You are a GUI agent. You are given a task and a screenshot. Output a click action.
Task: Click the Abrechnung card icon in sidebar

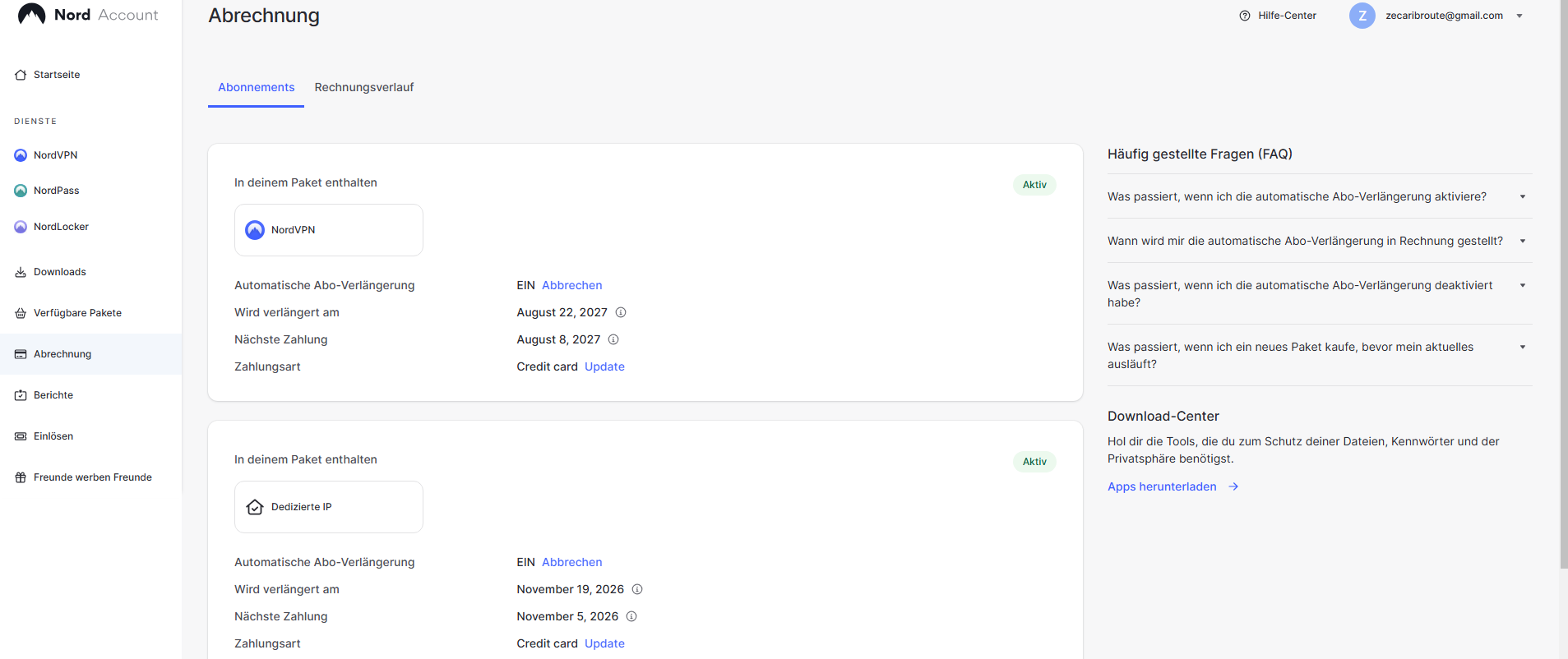coord(21,354)
